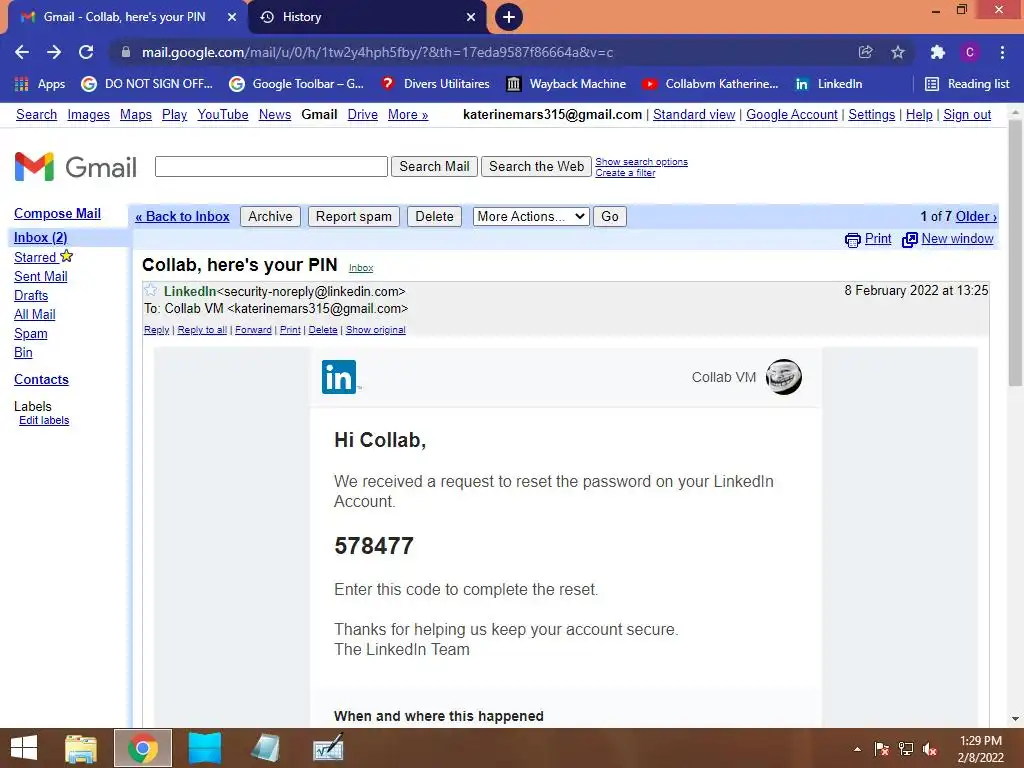Click the Archive button

[x=270, y=217]
